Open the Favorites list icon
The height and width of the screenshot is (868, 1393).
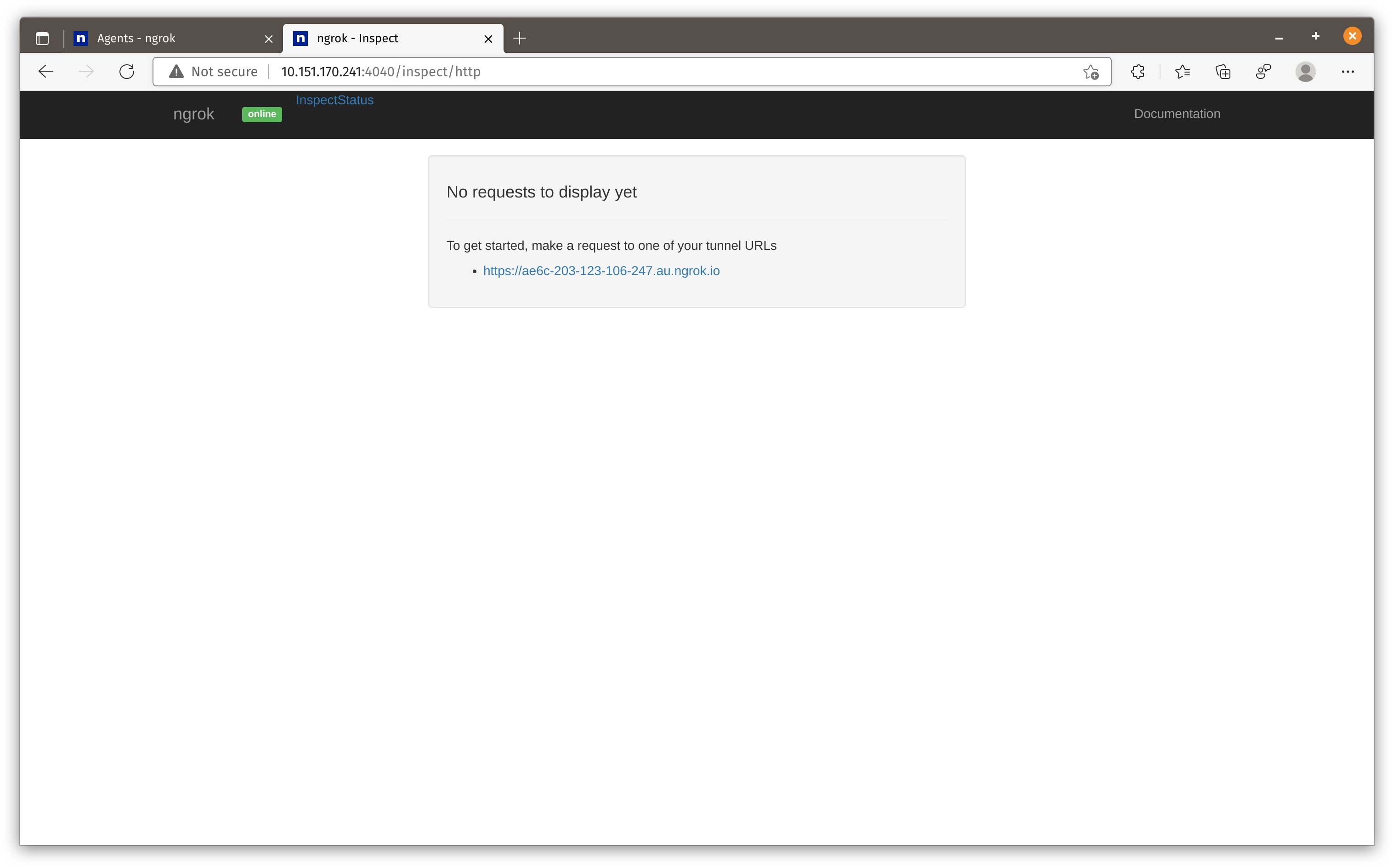(1182, 72)
